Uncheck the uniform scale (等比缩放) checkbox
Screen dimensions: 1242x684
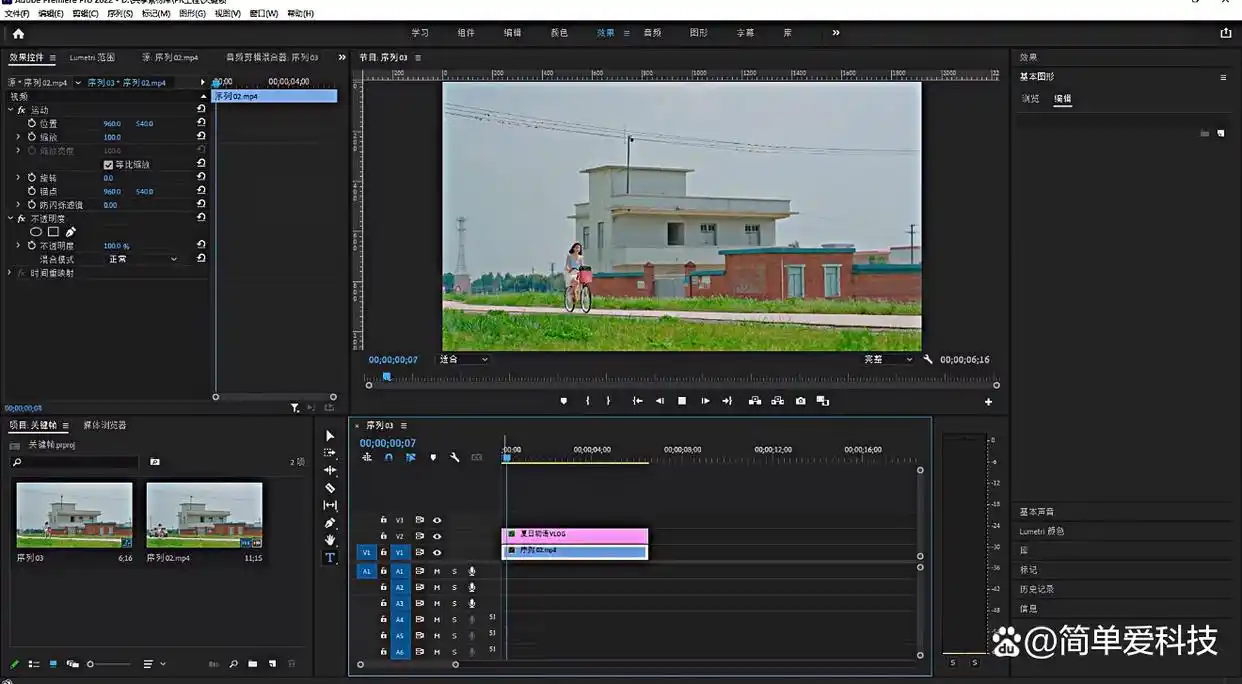click(x=108, y=164)
